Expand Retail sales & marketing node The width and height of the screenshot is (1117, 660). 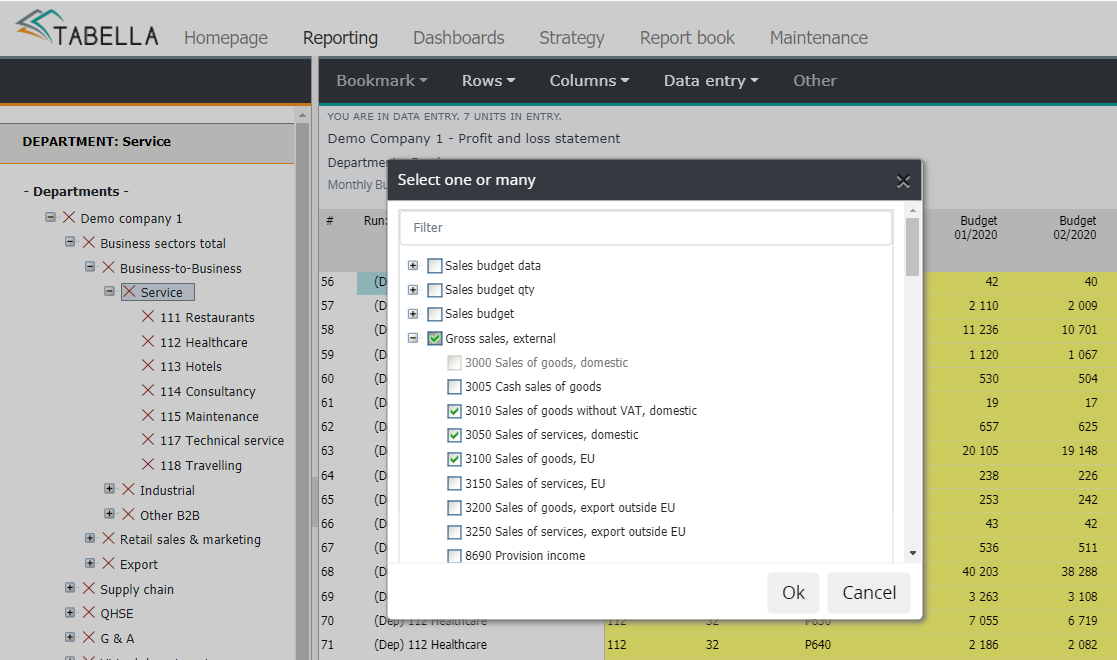pos(90,538)
